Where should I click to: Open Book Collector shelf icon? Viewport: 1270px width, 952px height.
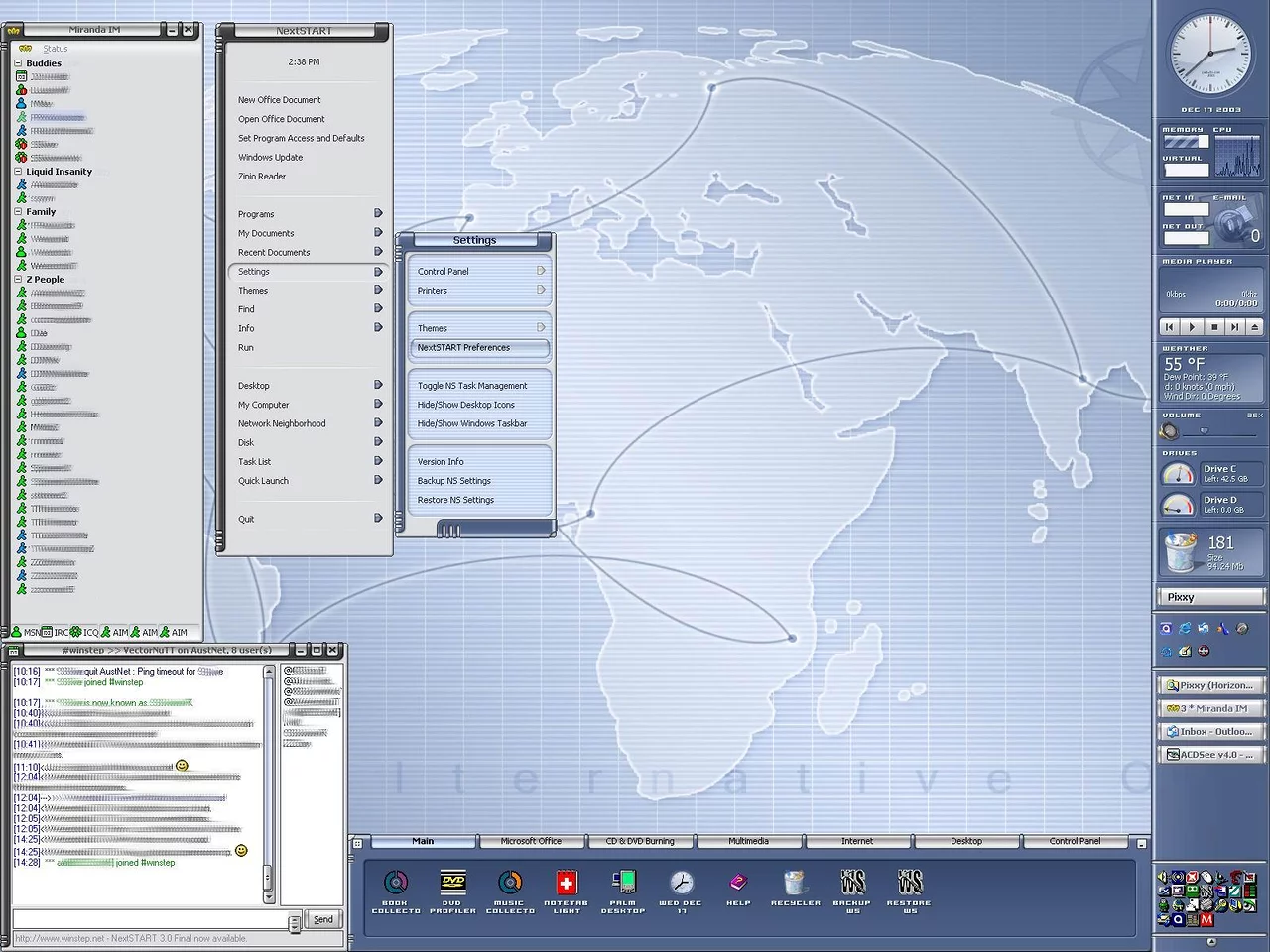396,883
